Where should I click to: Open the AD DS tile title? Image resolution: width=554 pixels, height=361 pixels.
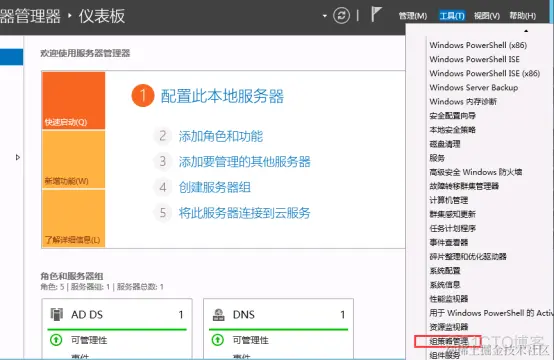[x=87, y=314]
